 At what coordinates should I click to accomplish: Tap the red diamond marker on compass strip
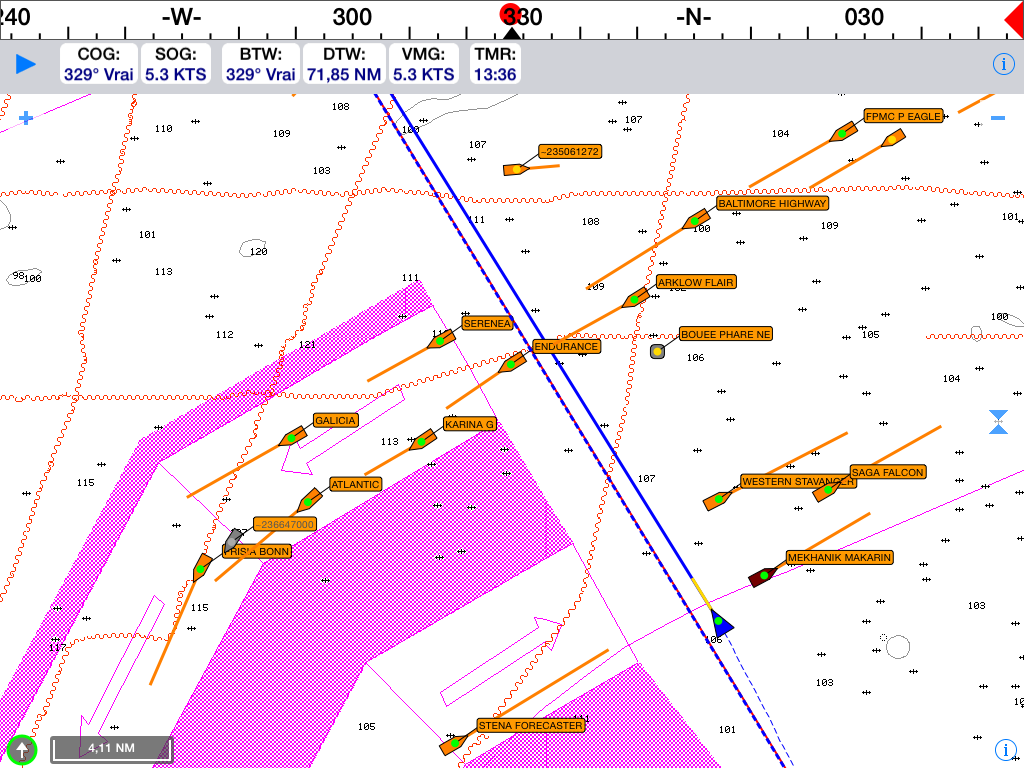tap(1014, 19)
